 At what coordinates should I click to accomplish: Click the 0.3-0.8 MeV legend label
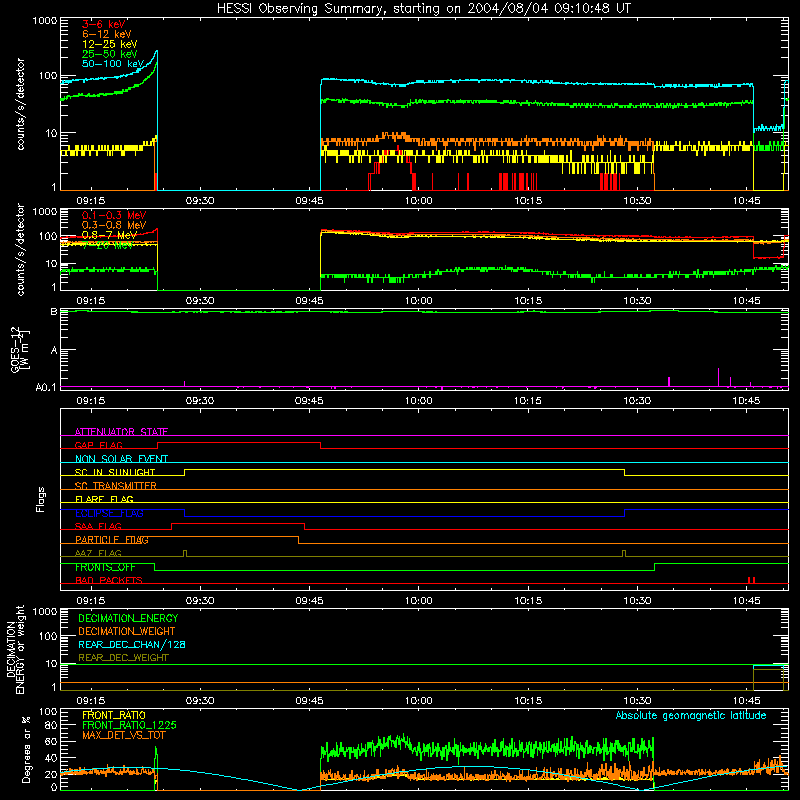[x=114, y=225]
